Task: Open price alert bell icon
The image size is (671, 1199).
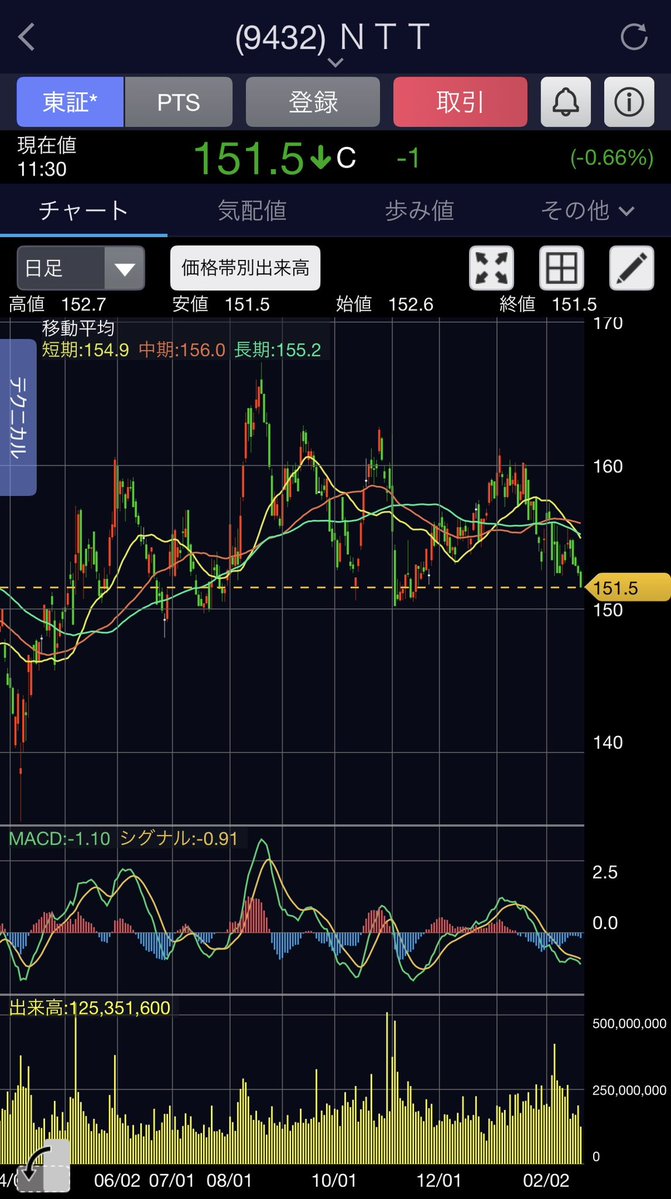Action: (566, 102)
